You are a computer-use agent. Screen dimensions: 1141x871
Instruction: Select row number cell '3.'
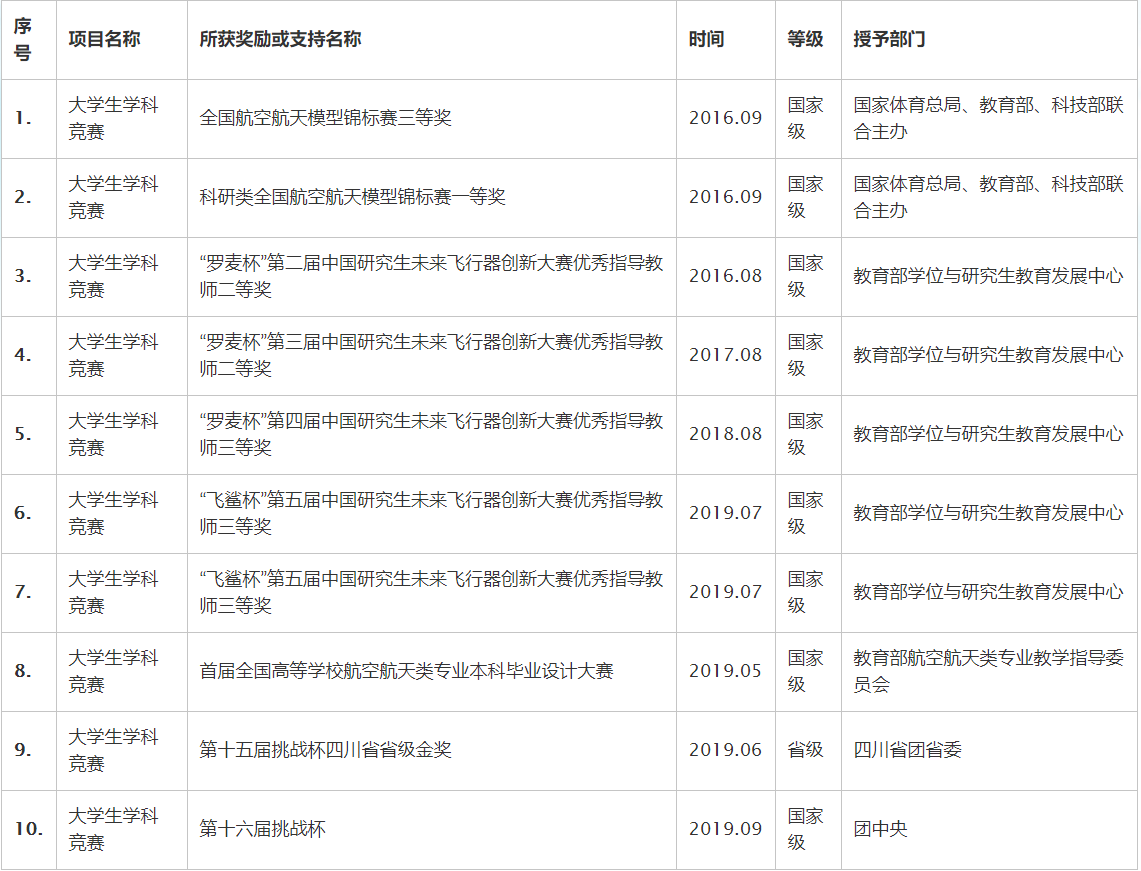[x=28, y=277]
